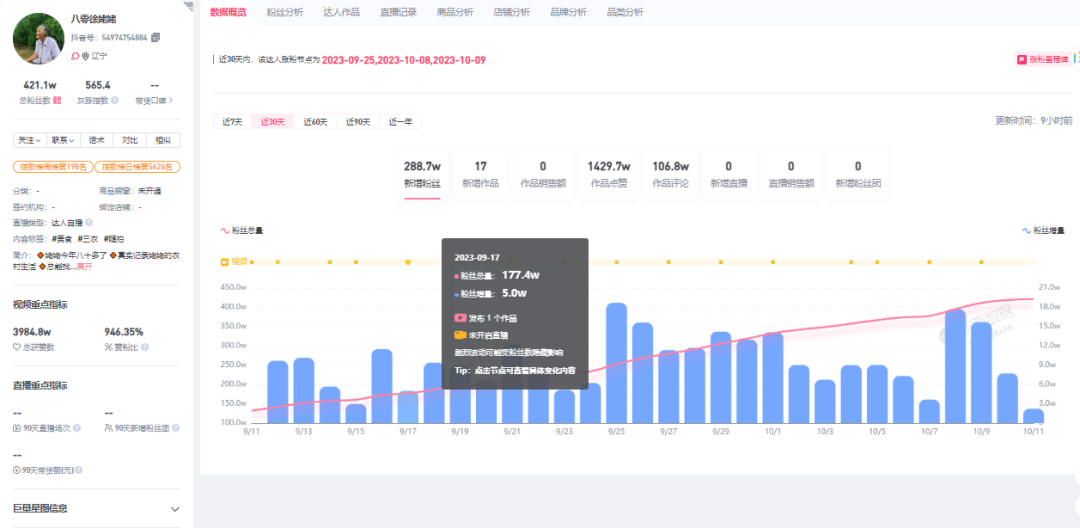Image resolution: width=1080 pixels, height=528 pixels.
Task: Open the 联系 dropdown
Action: click(63, 140)
